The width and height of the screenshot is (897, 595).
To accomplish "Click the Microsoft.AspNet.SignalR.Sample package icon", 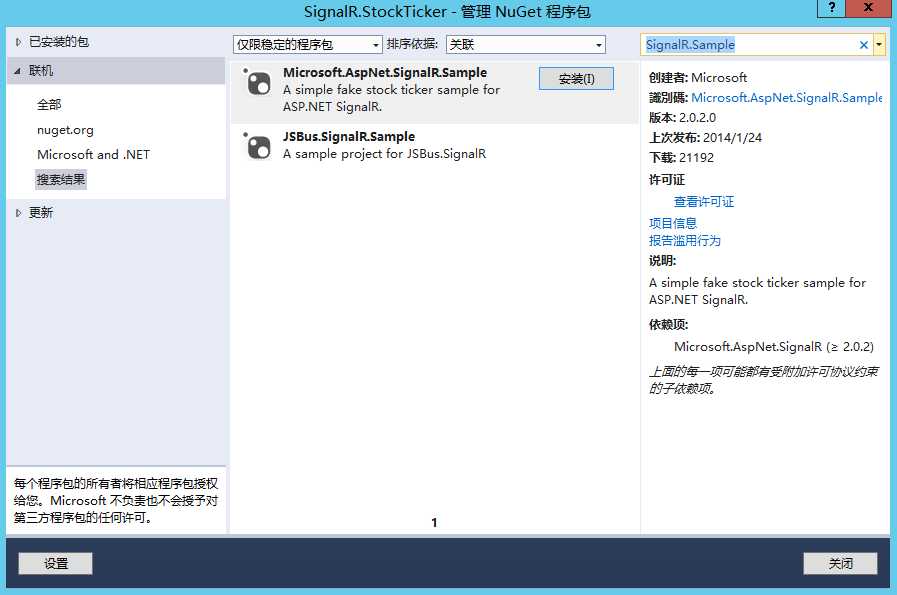I will pos(258,83).
